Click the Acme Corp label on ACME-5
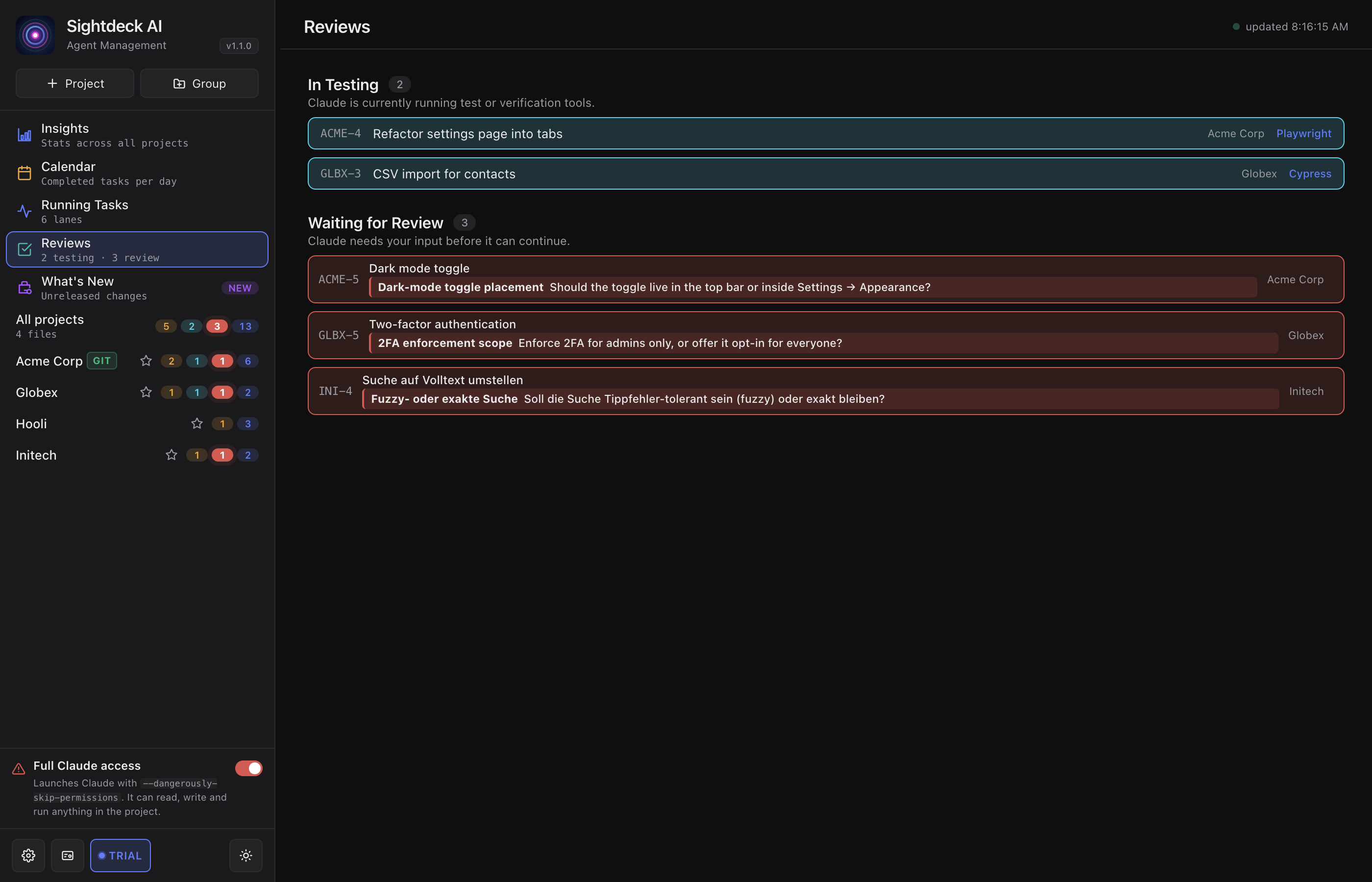 pos(1295,279)
